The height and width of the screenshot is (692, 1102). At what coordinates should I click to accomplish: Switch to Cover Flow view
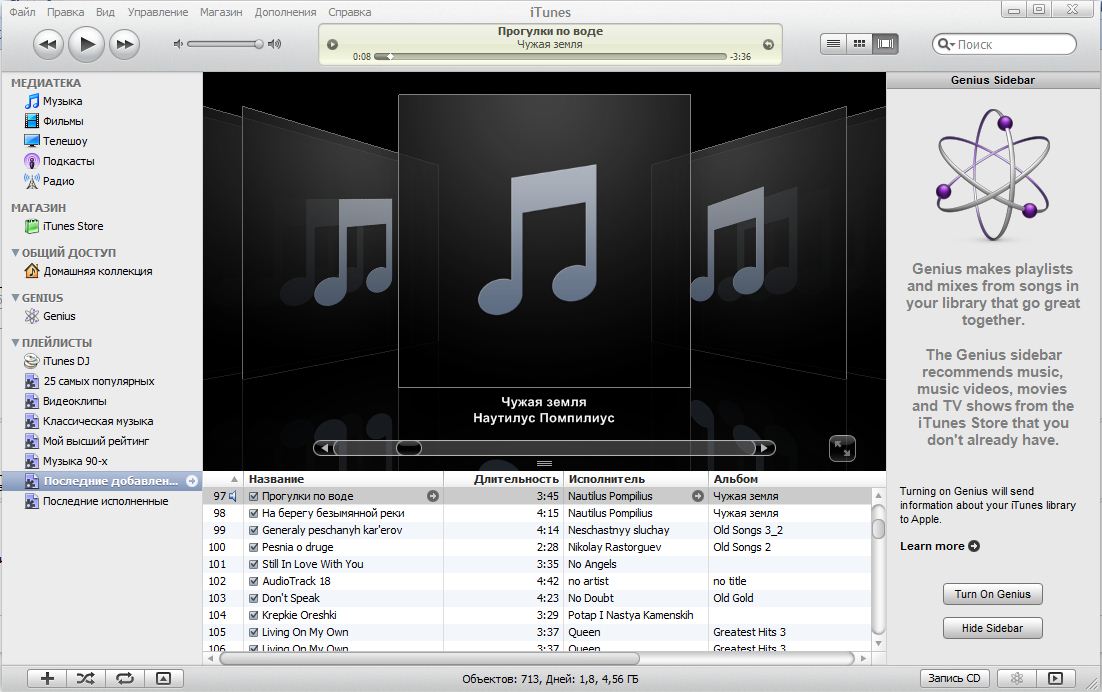pos(885,44)
